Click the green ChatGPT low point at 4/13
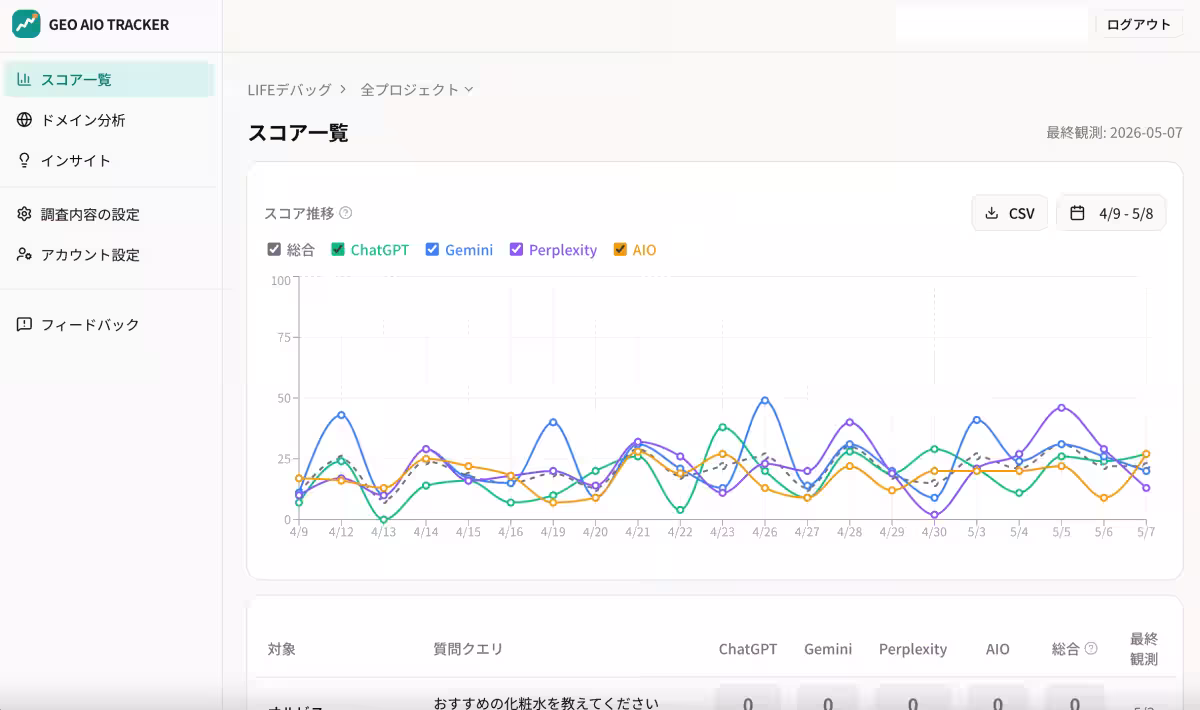This screenshot has width=1200, height=710. coord(384,519)
